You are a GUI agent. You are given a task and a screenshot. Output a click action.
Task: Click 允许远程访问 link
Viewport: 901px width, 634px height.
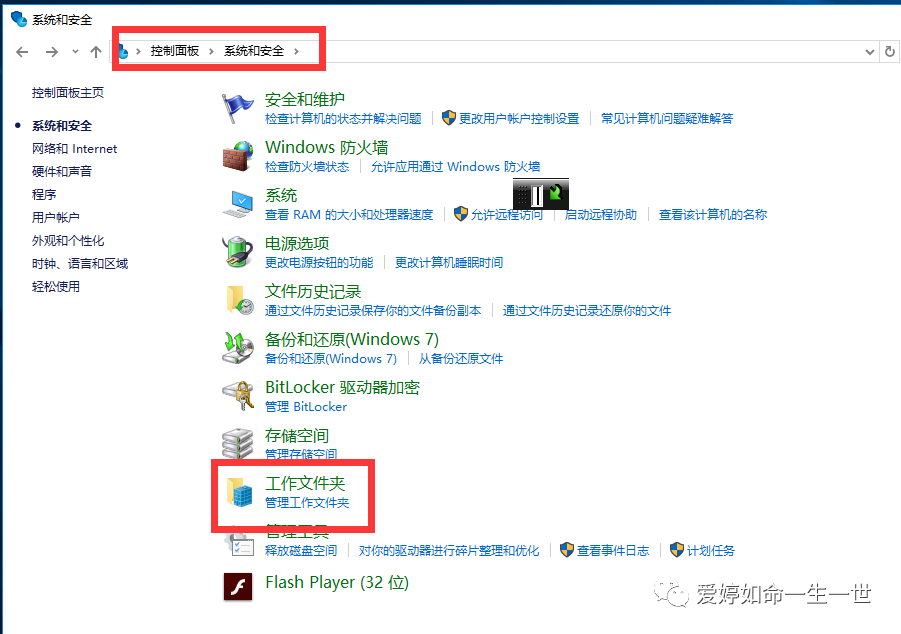click(x=507, y=215)
